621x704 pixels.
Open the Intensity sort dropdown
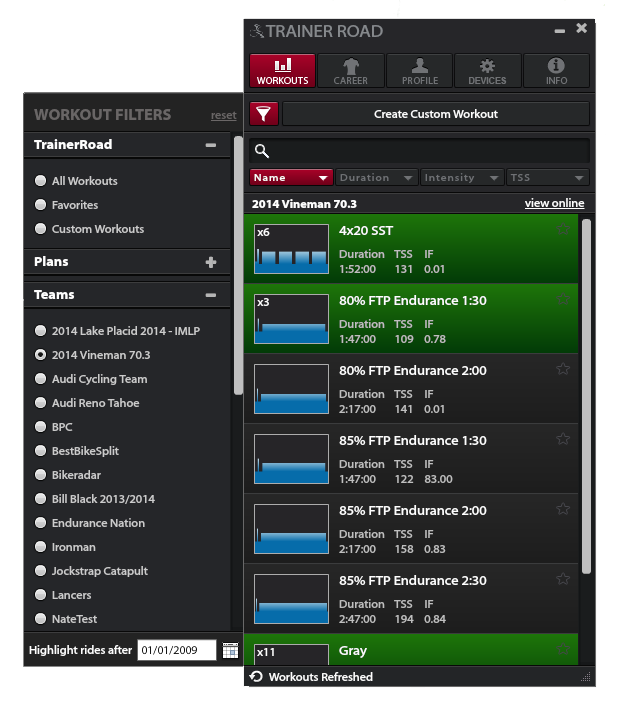coord(462,177)
